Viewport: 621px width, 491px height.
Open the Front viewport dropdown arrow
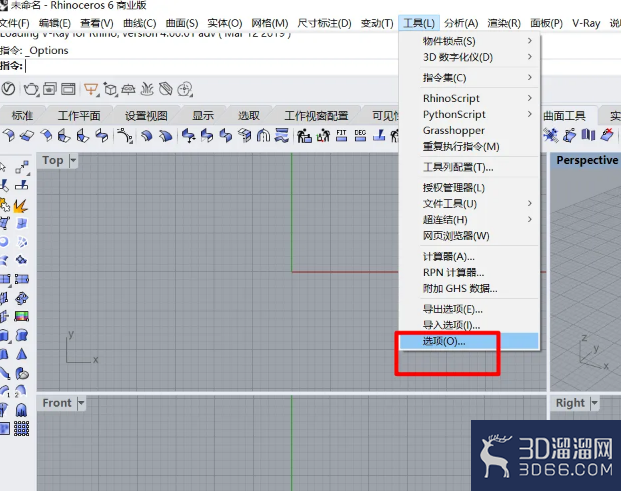[81, 403]
